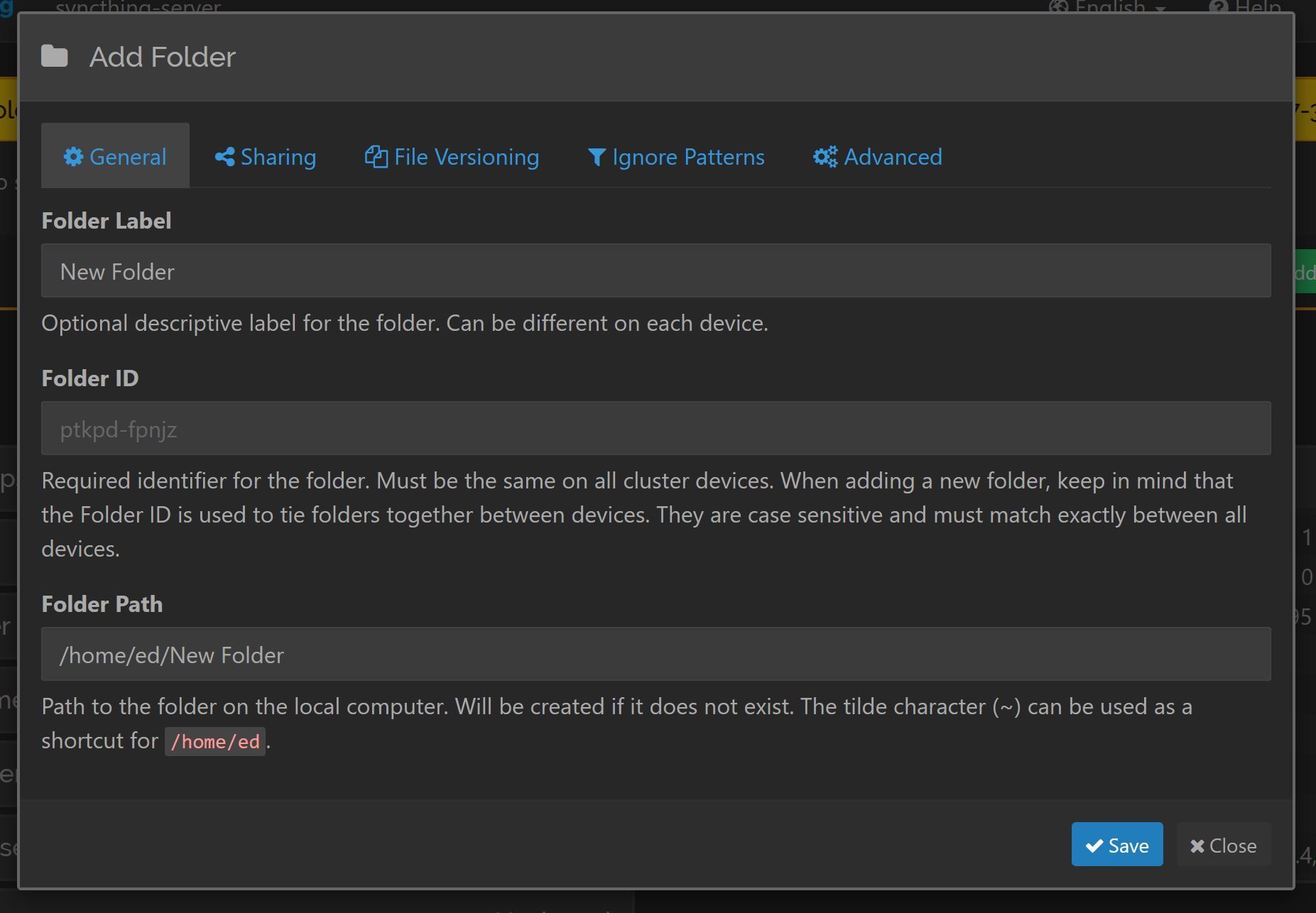This screenshot has height=913, width=1316.
Task: Click the X icon in Close button
Action: click(1197, 846)
